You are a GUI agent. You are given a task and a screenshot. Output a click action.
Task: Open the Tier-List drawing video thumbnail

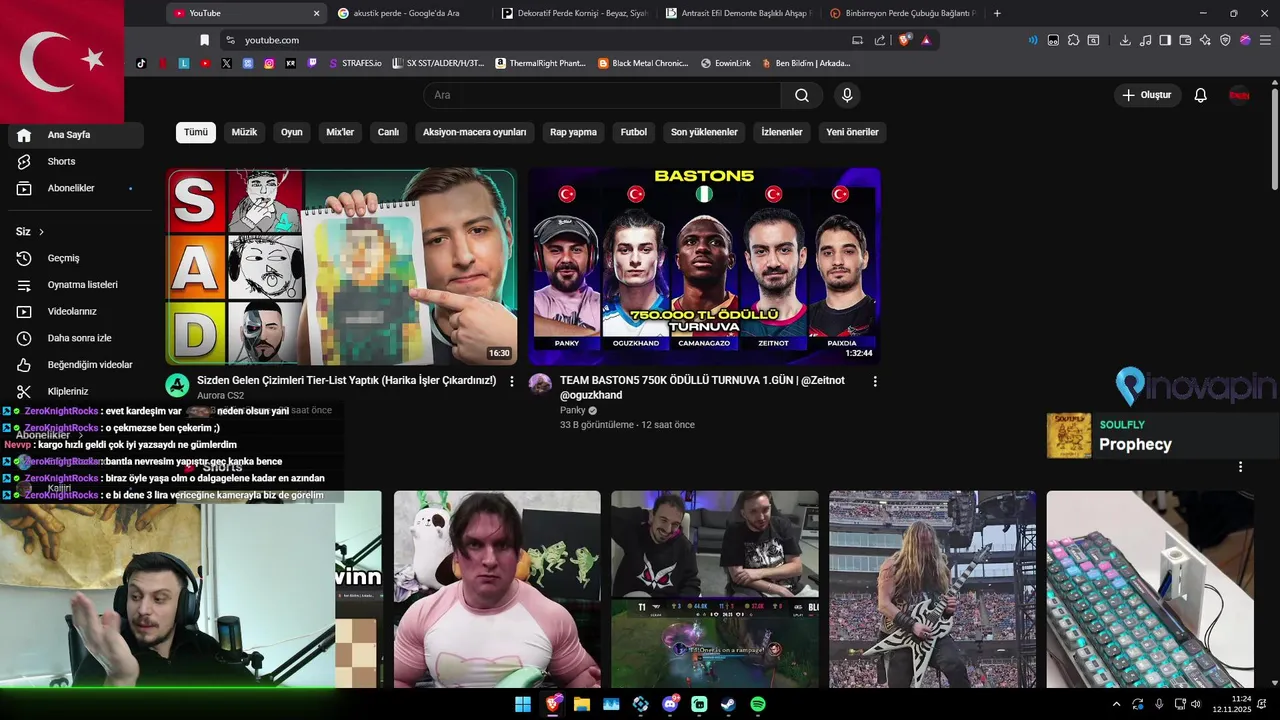click(341, 266)
